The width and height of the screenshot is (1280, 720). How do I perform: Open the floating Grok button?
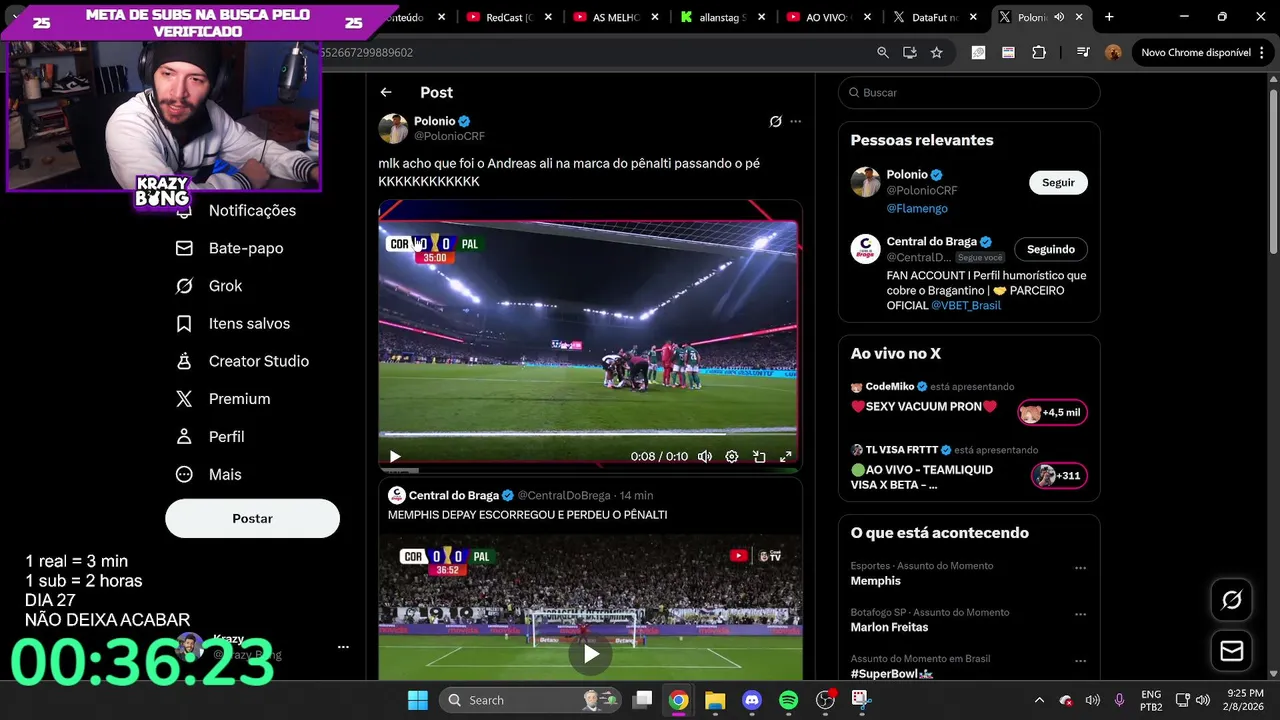pos(1232,600)
